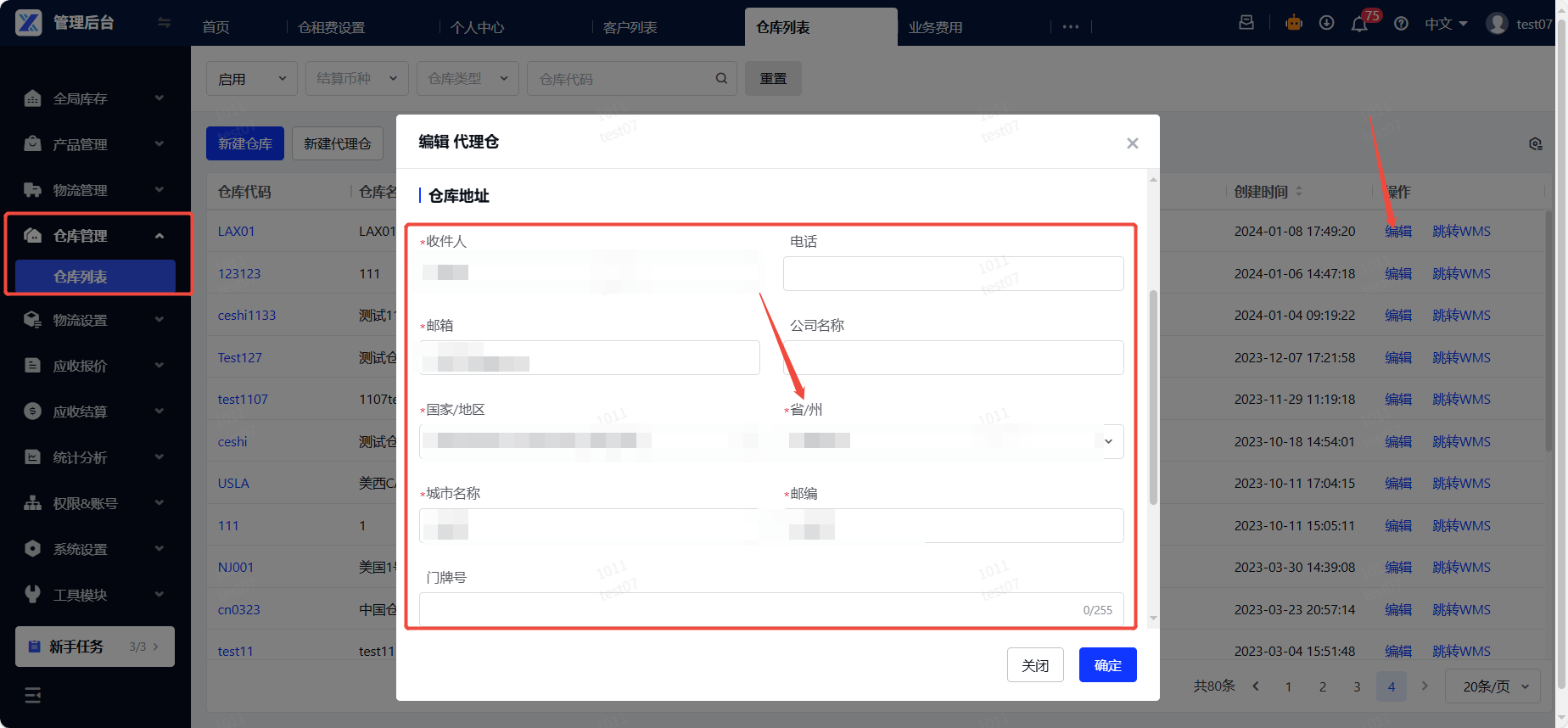Click 编辑 for the NJ001 row

[x=1398, y=567]
